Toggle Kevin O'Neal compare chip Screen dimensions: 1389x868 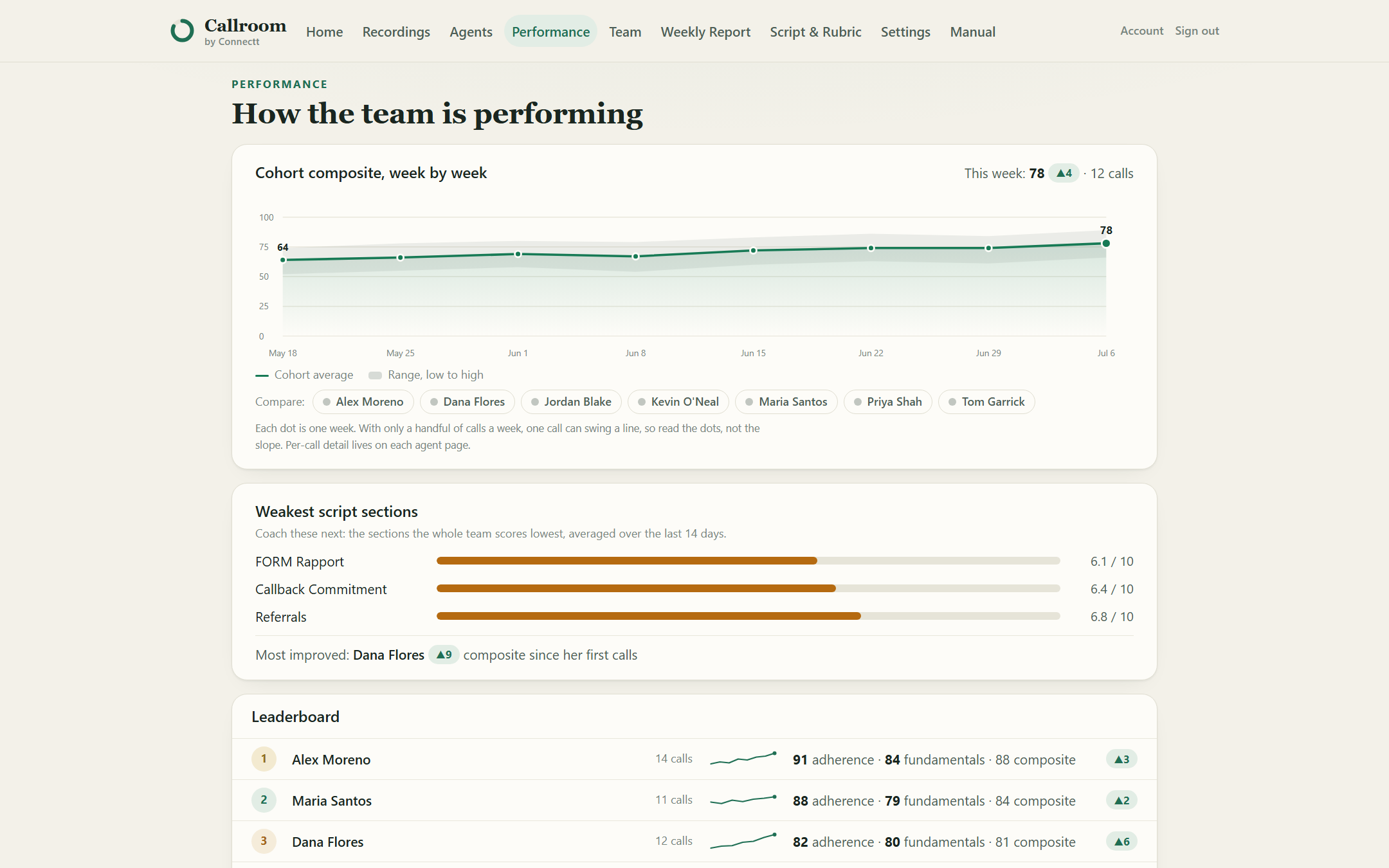(x=678, y=402)
